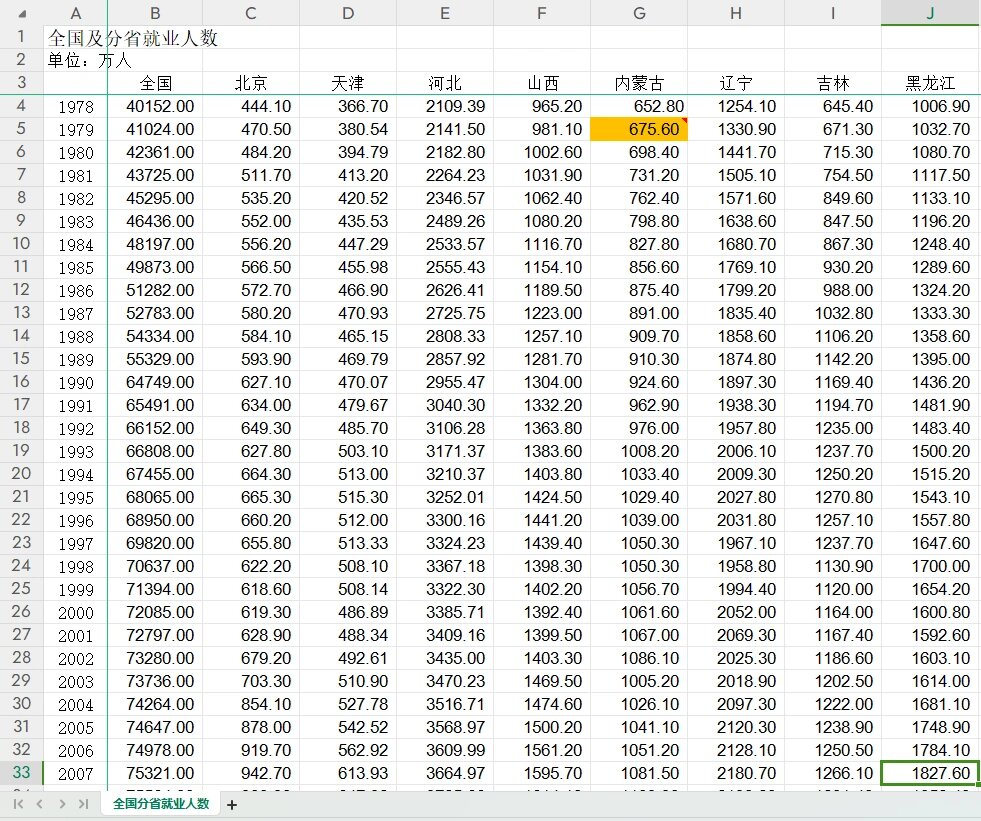The image size is (981, 821).
Task: Go to next sheet arrow
Action: click(x=62, y=803)
